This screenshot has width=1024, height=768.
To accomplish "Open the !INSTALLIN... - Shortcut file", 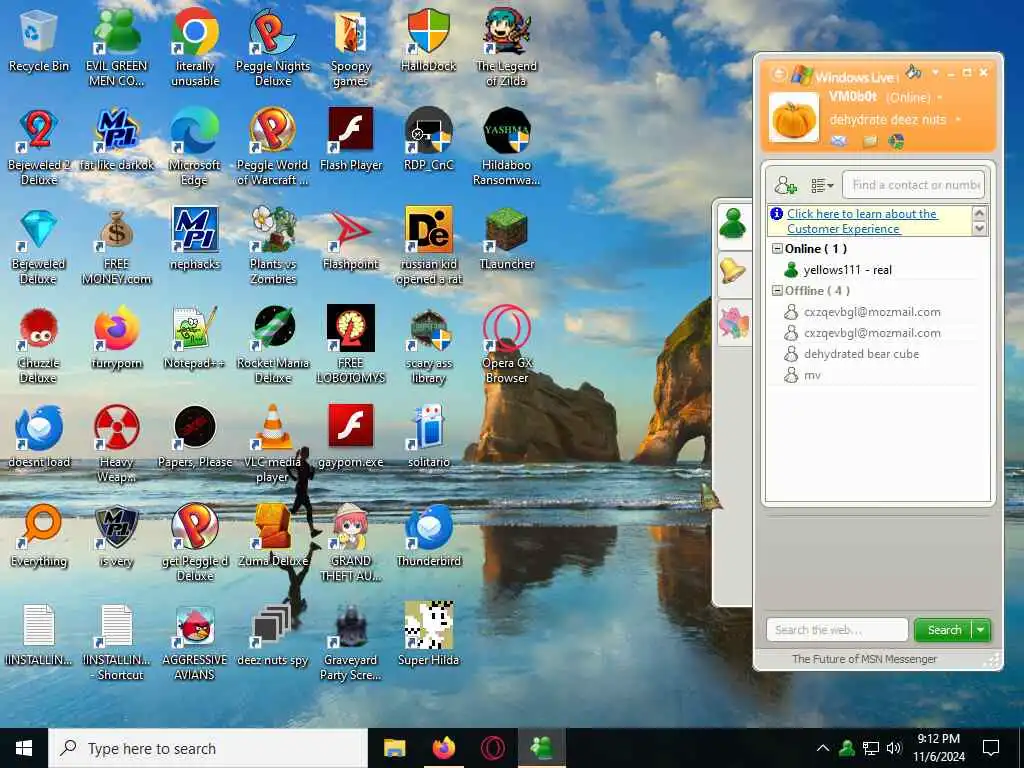I will 116,643.
